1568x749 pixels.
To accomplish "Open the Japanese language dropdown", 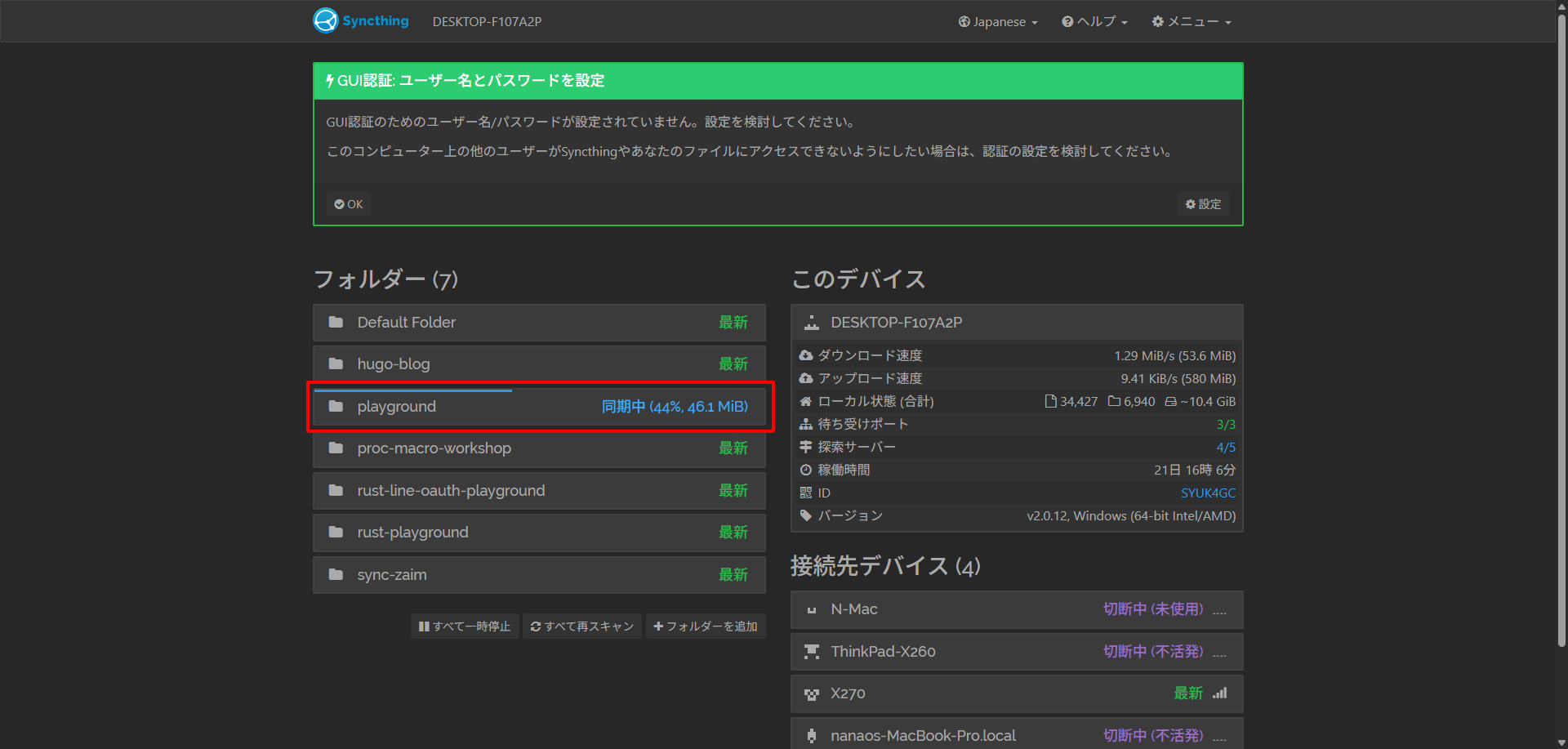I will 998,22.
